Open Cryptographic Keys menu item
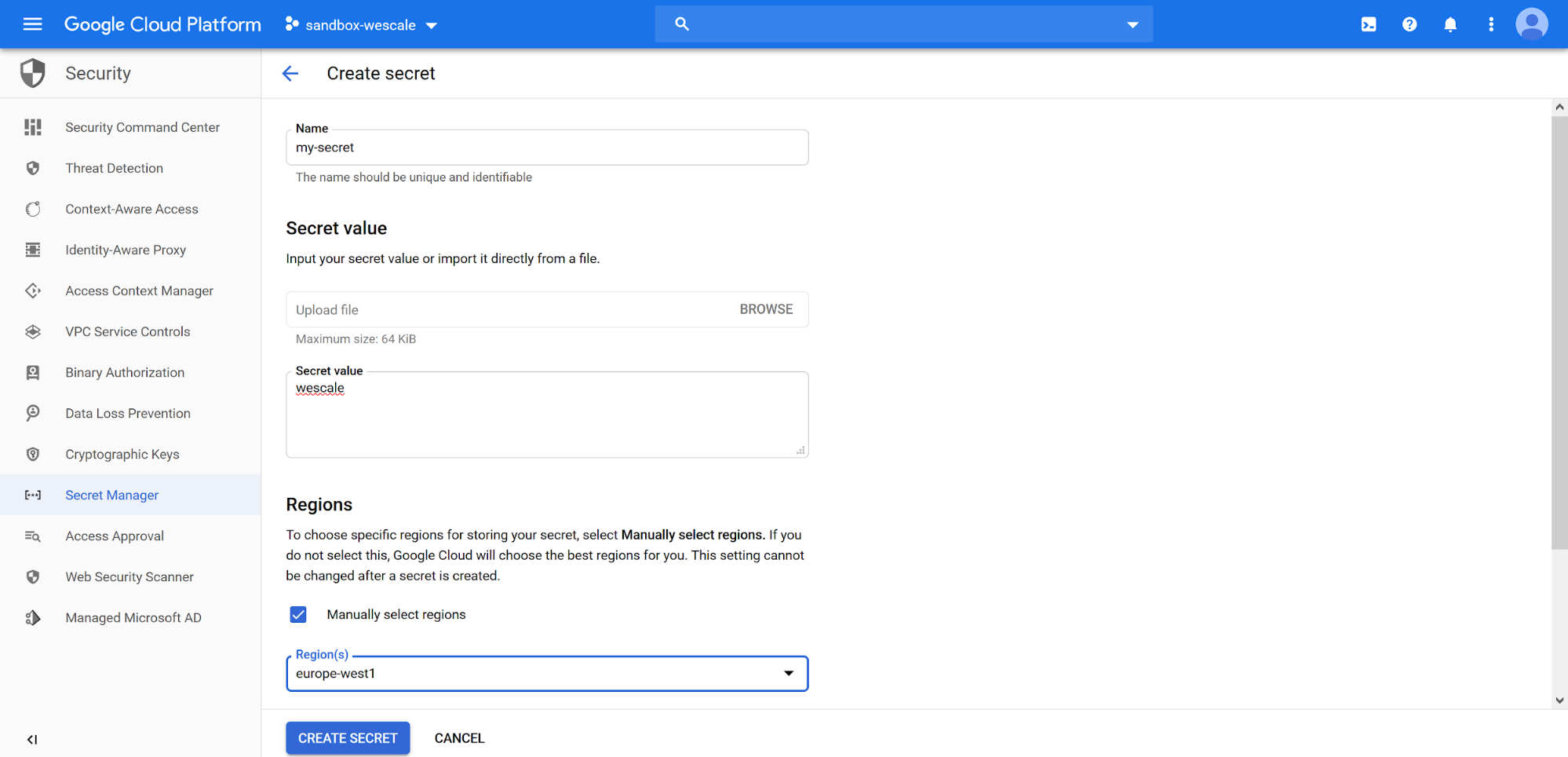1568x757 pixels. point(130,454)
